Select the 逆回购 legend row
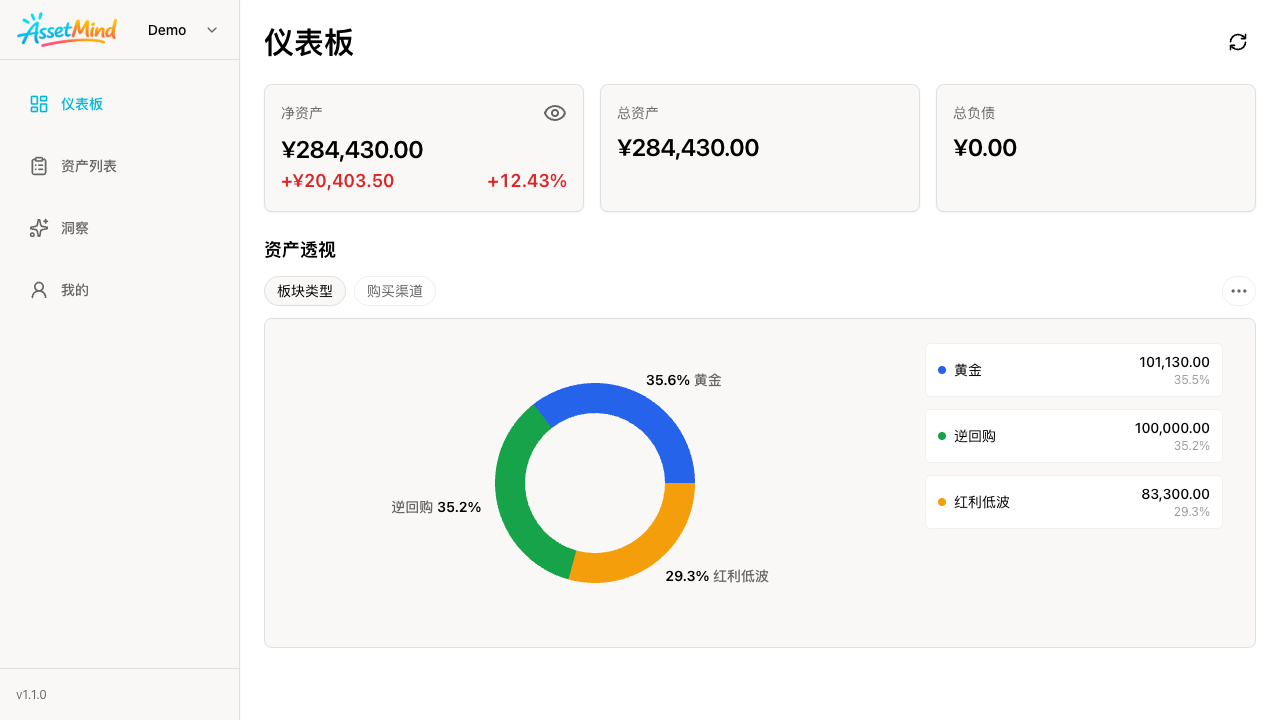Image resolution: width=1280 pixels, height=720 pixels. coord(1073,436)
